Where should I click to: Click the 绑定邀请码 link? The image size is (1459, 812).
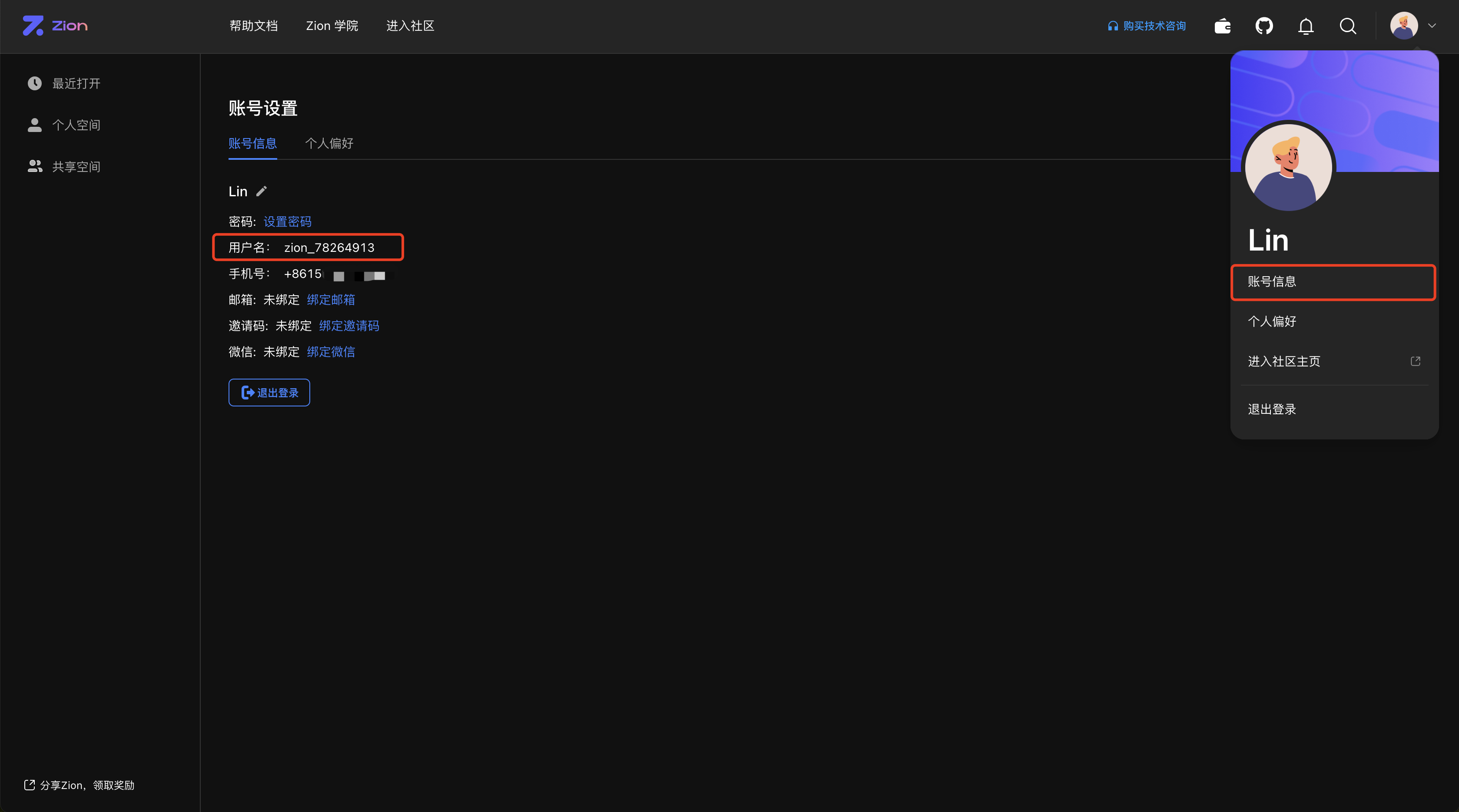349,326
